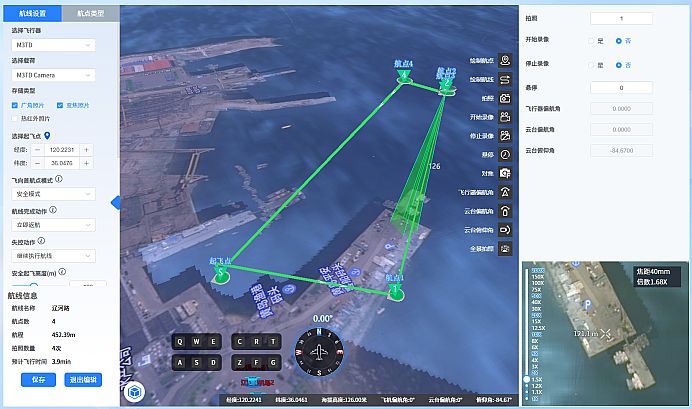Click the T key button on map
Image resolution: width=692 pixels, height=409 pixels.
pyautogui.click(x=273, y=341)
